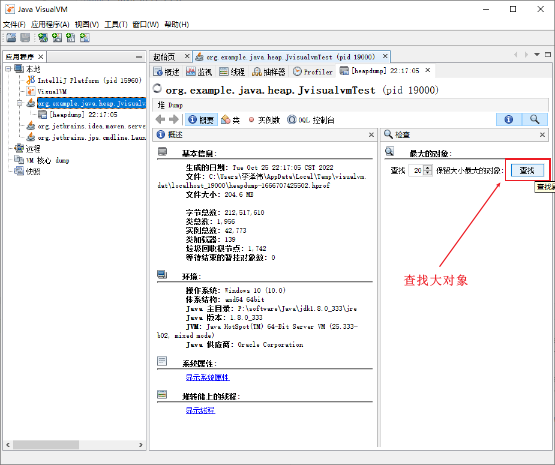Toggle the OQL 控制台 view button
Viewport: 555px width, 465px height.
pyautogui.click(x=310, y=120)
